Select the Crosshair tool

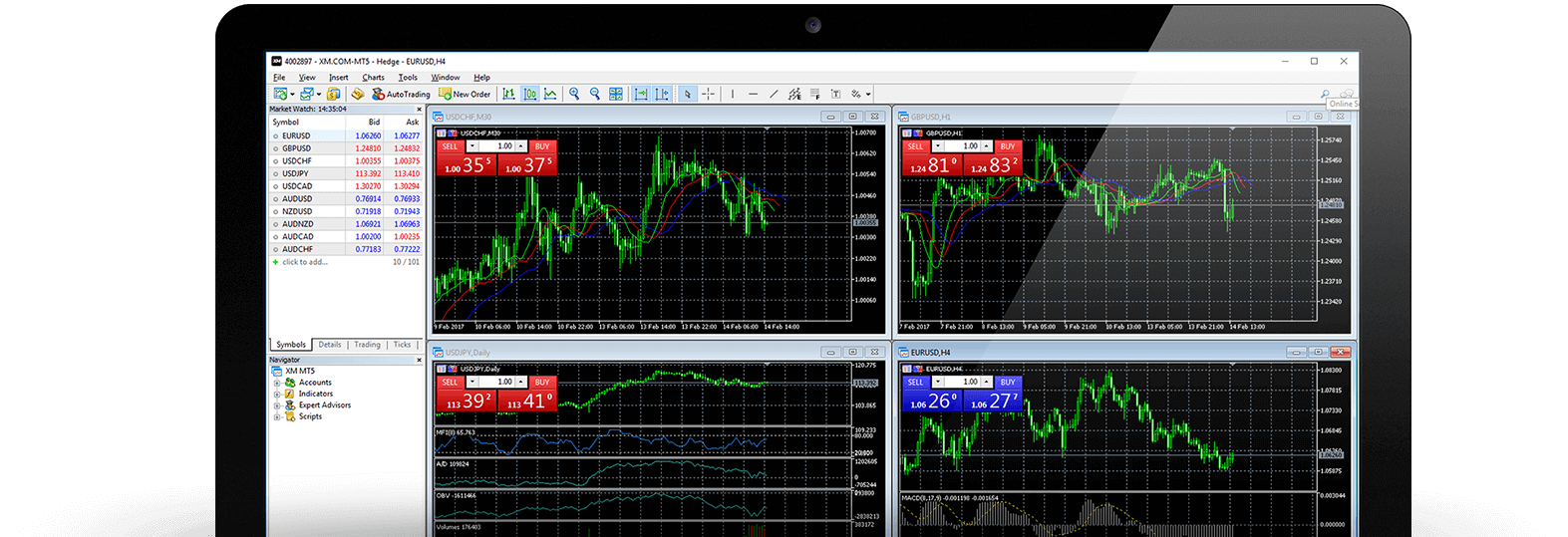pos(708,94)
